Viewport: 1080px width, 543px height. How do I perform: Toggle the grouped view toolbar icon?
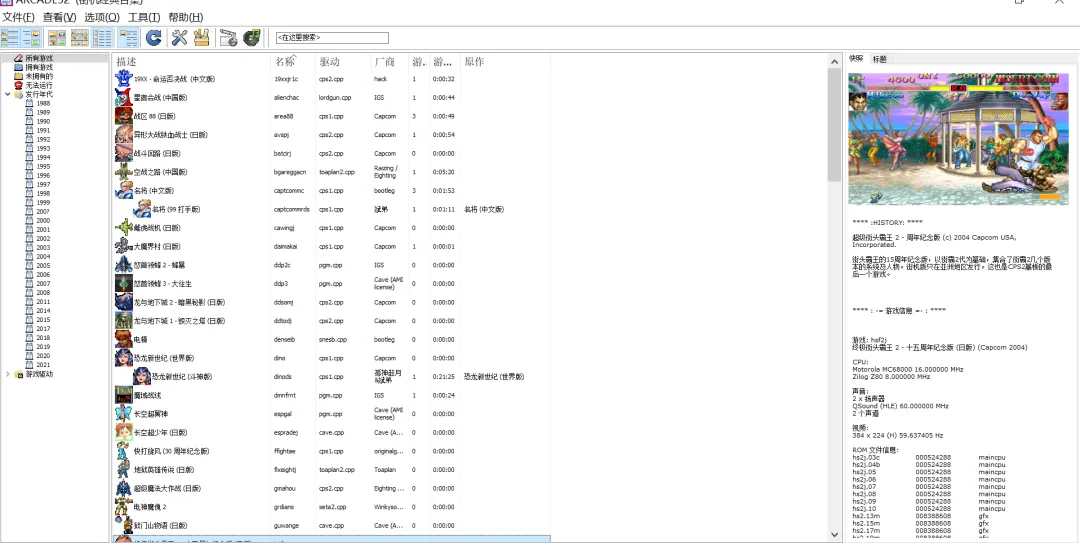click(127, 38)
